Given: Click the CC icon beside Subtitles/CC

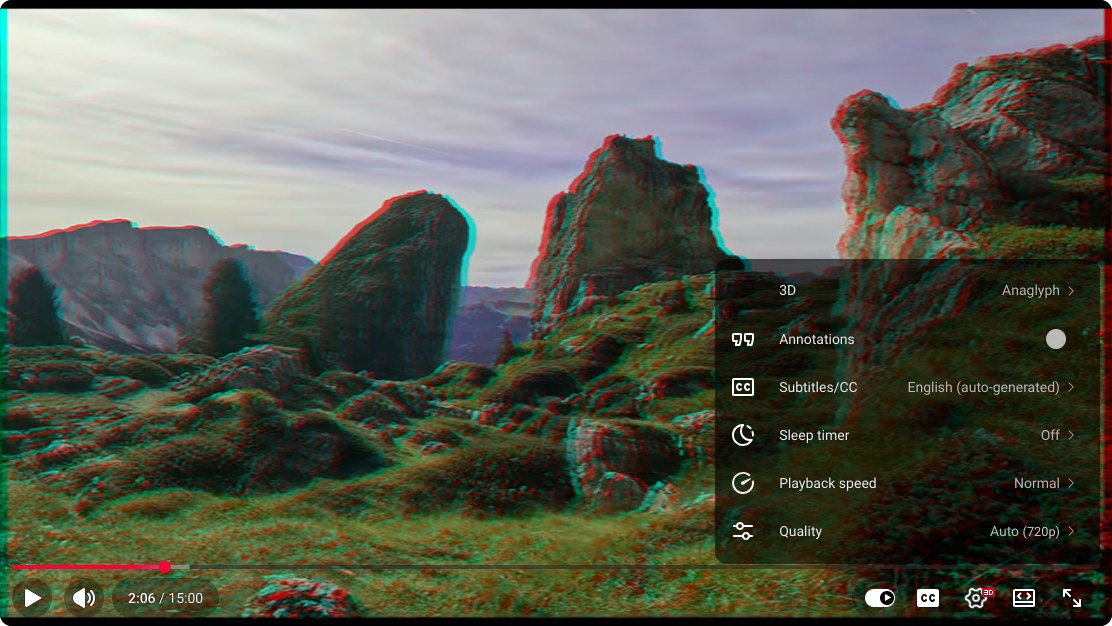Looking at the screenshot, I should [743, 387].
